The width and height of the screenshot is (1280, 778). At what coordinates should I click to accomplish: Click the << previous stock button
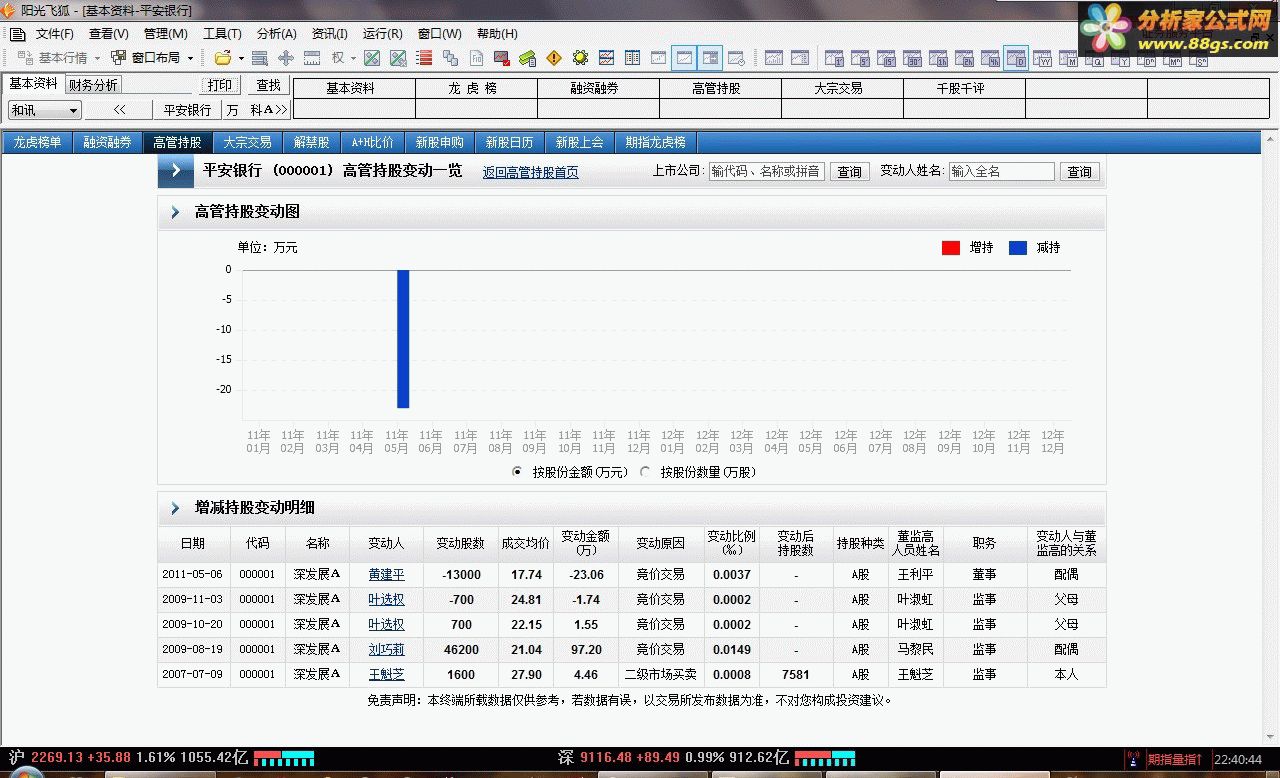[119, 110]
